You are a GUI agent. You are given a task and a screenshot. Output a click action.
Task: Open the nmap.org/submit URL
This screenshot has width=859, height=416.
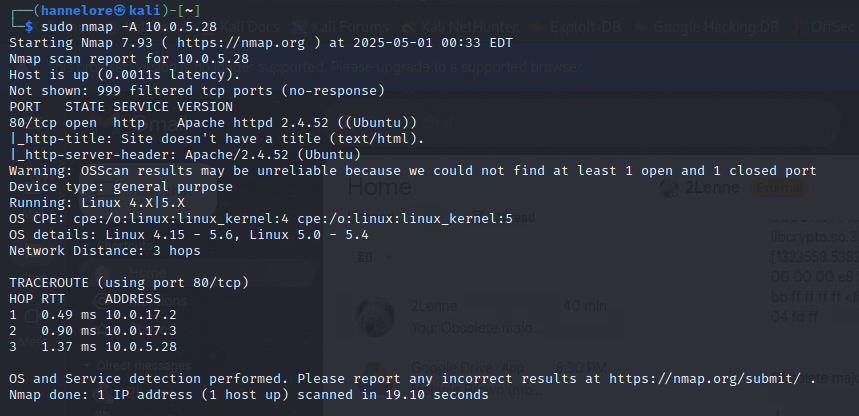coord(704,379)
